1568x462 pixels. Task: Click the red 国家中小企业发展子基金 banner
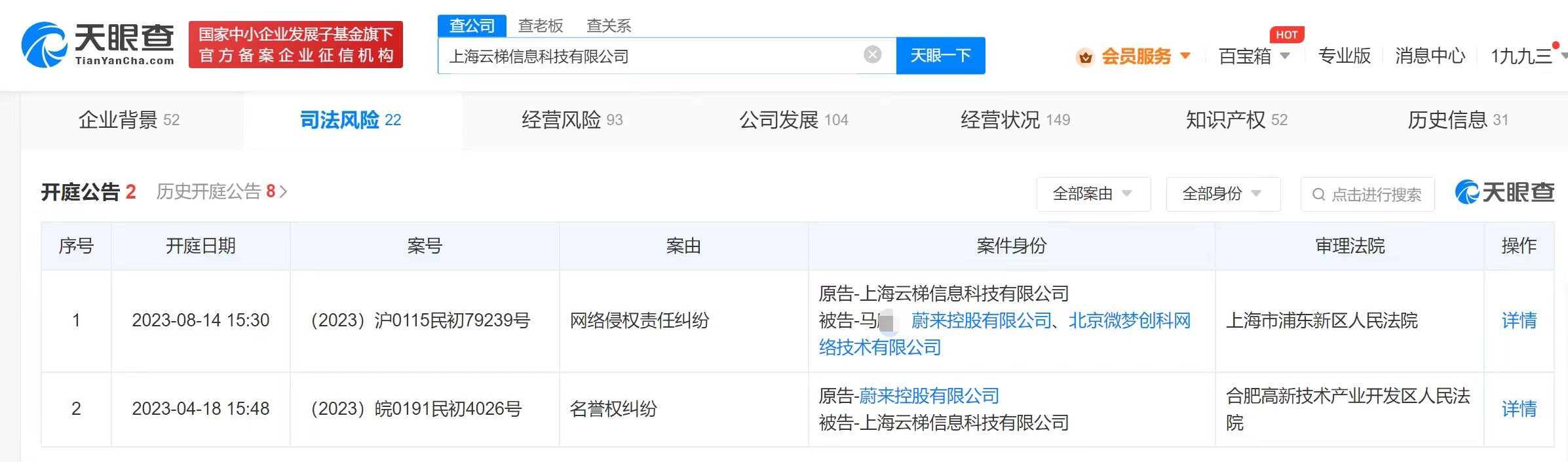(x=296, y=45)
